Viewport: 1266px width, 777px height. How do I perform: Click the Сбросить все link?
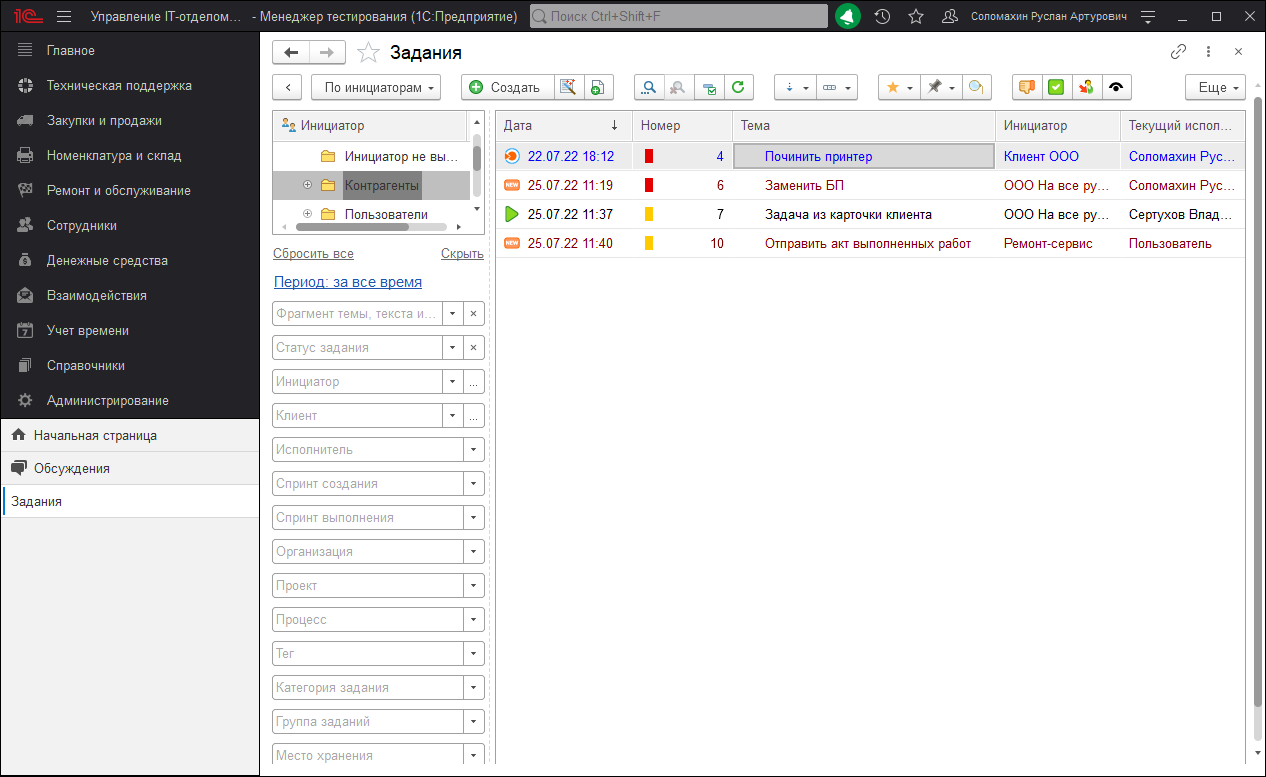pyautogui.click(x=313, y=254)
